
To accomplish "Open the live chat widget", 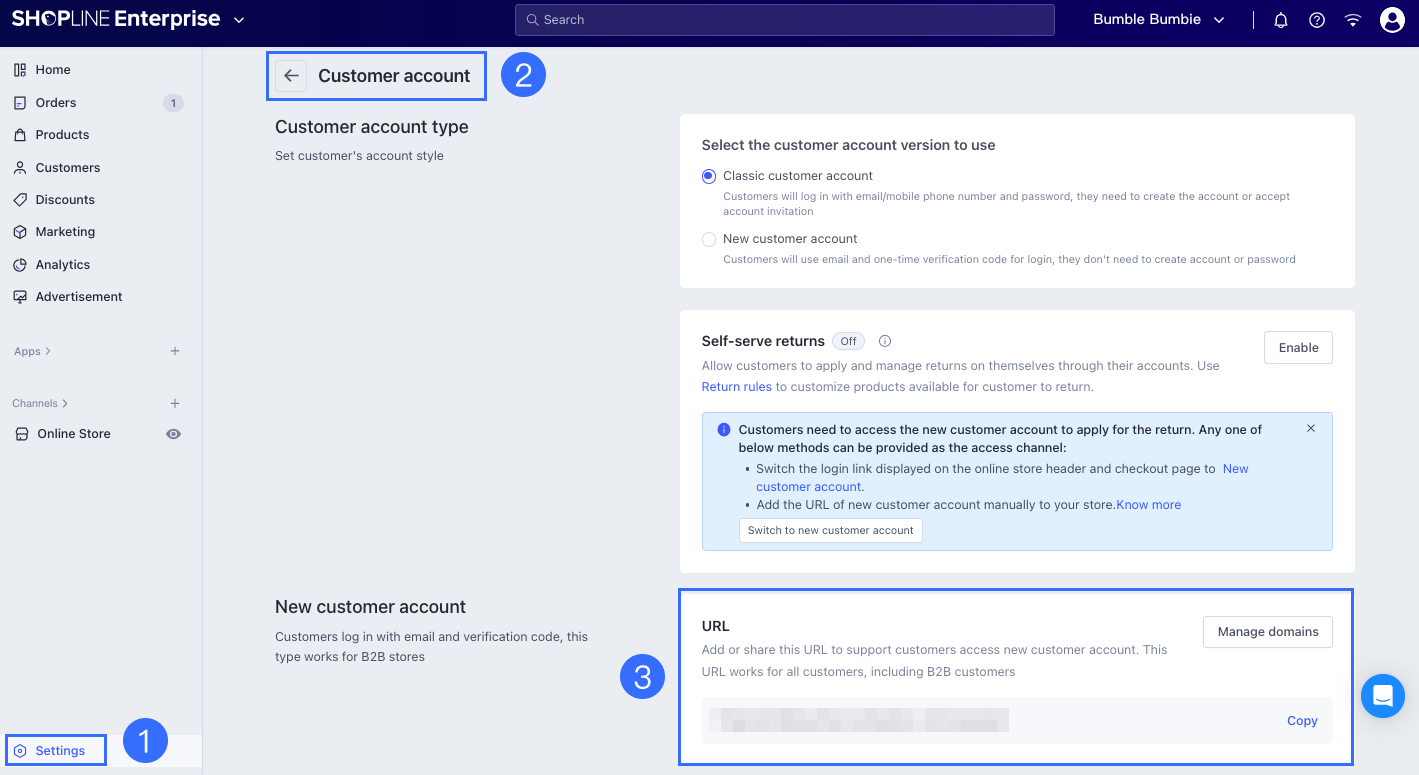I will coord(1383,696).
